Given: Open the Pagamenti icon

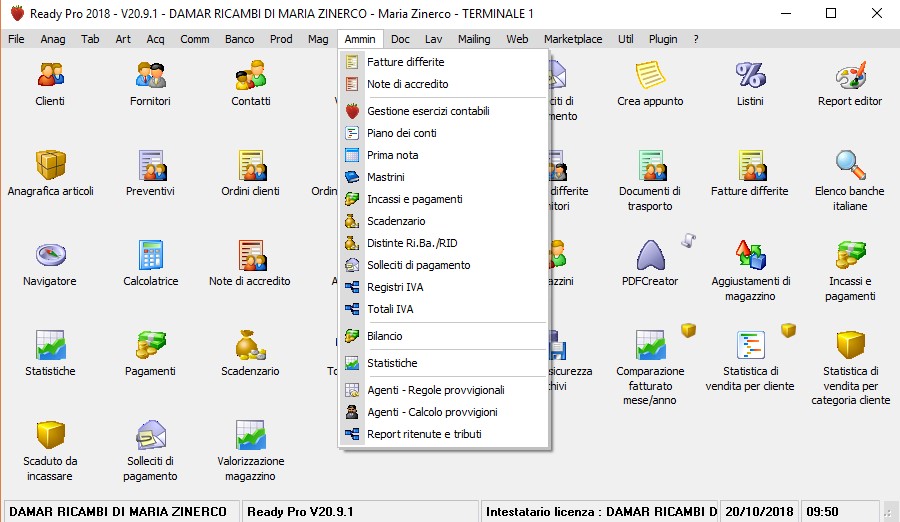Looking at the screenshot, I should point(150,345).
